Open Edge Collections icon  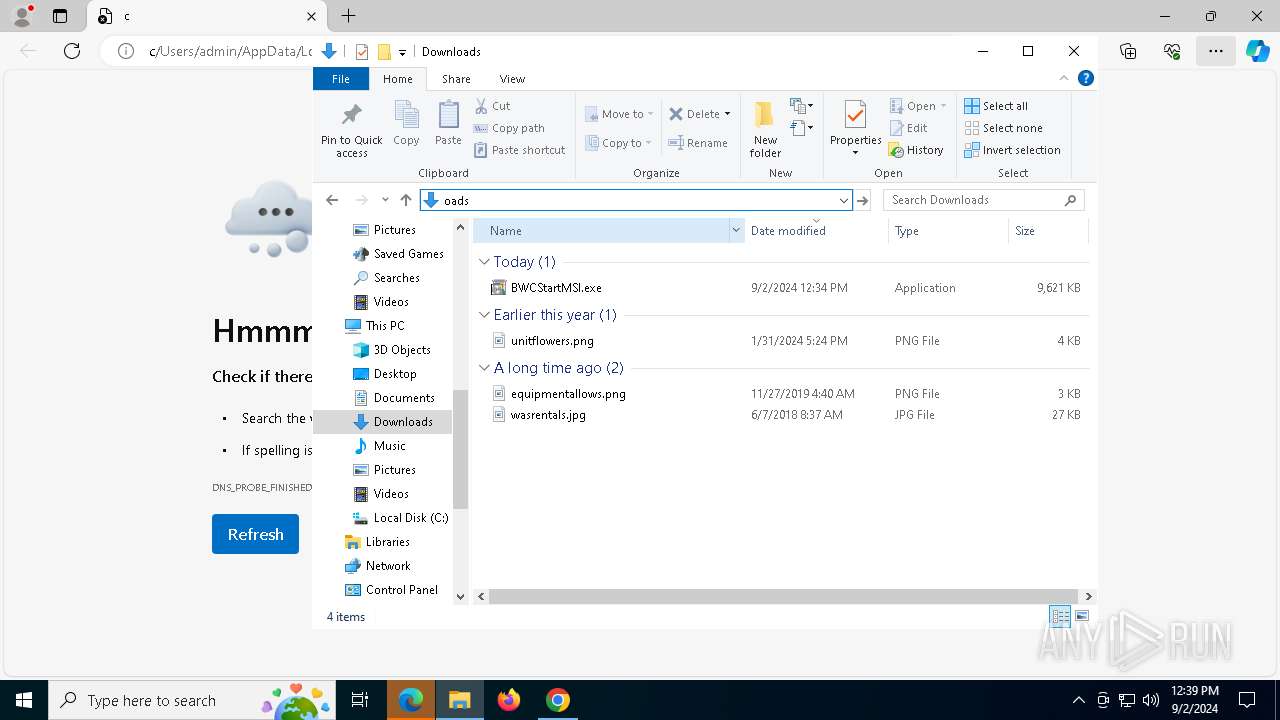click(1128, 51)
